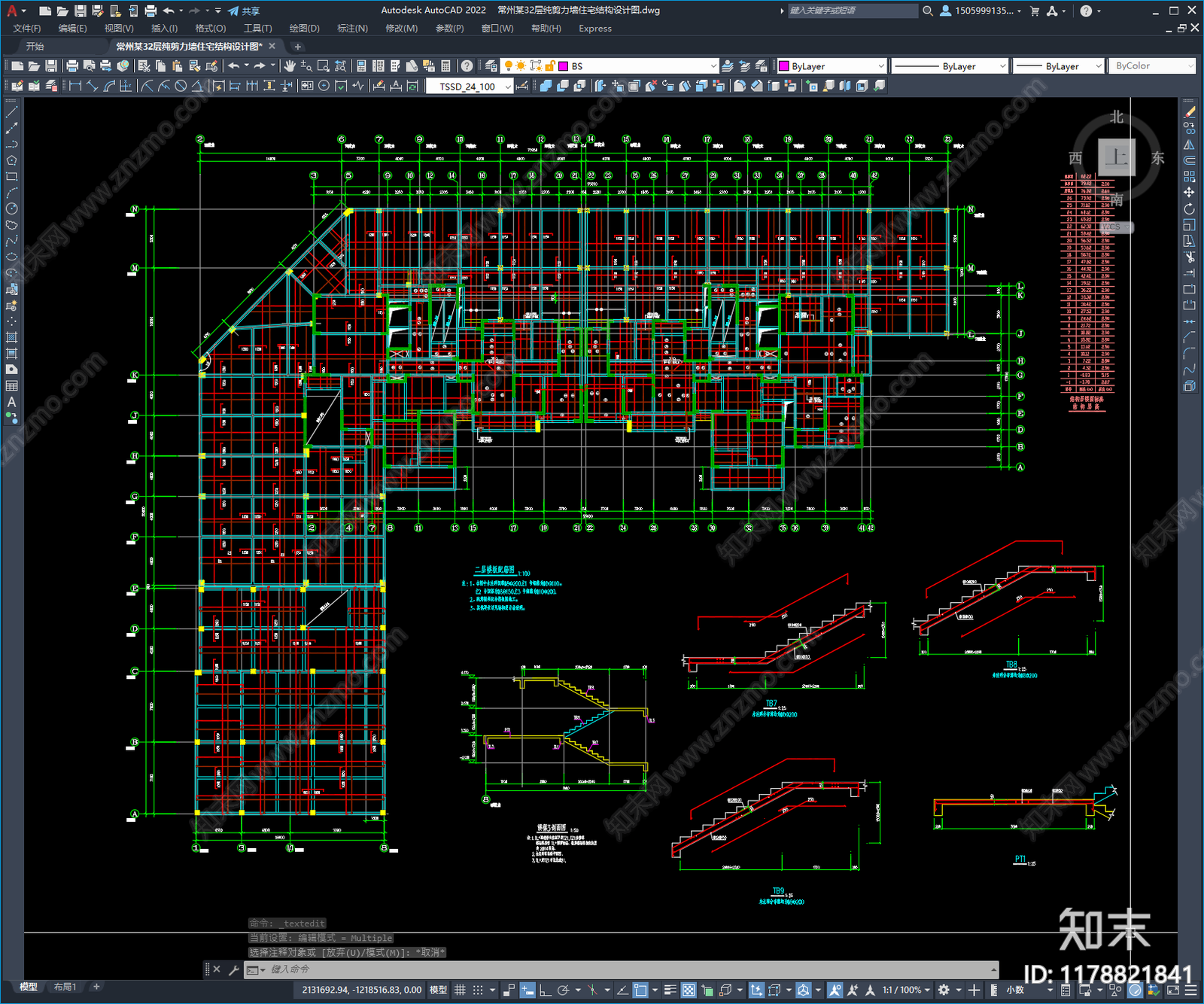The width and height of the screenshot is (1204, 1004).
Task: Open the 文件(F) menu
Action: [26, 29]
